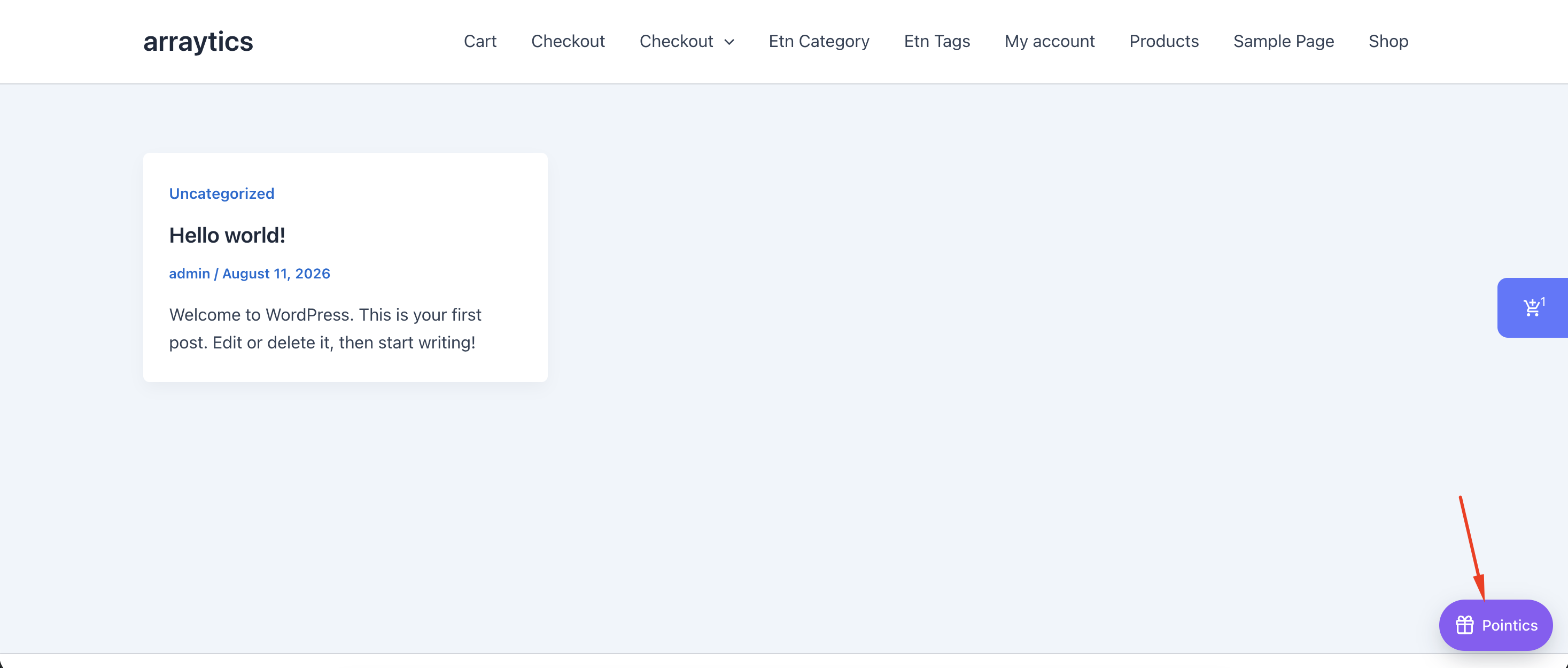Open the Pointics rewards button
1568x668 pixels.
point(1495,625)
